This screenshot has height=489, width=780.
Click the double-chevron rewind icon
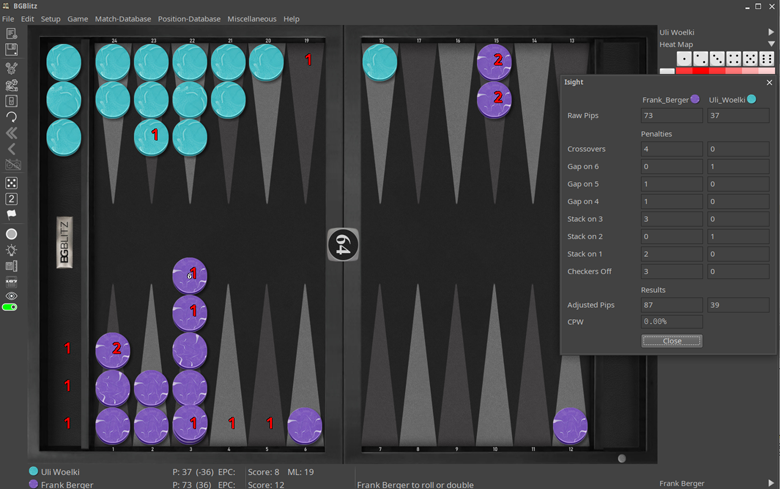click(x=11, y=133)
